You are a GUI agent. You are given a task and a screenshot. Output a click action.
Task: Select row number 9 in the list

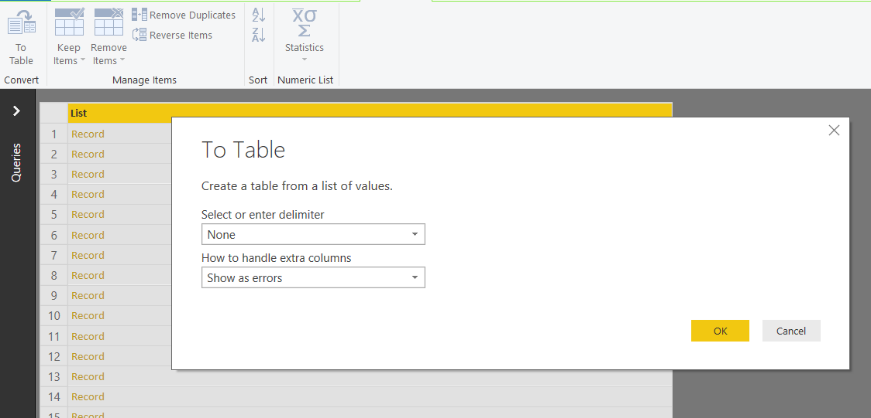tap(54, 296)
